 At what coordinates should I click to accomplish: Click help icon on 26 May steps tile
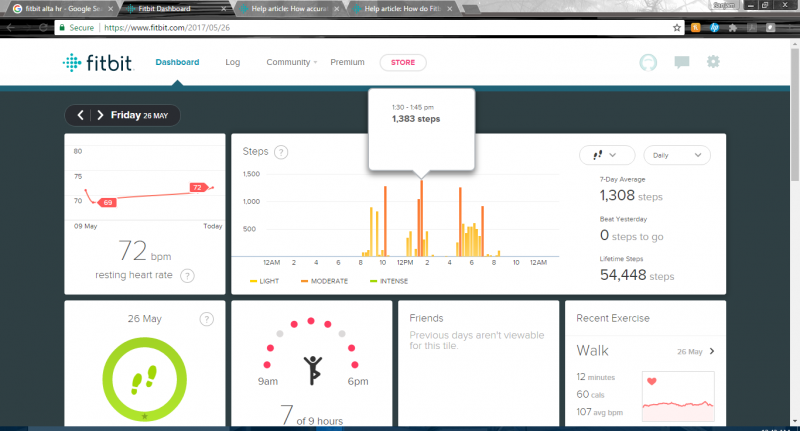click(x=206, y=319)
